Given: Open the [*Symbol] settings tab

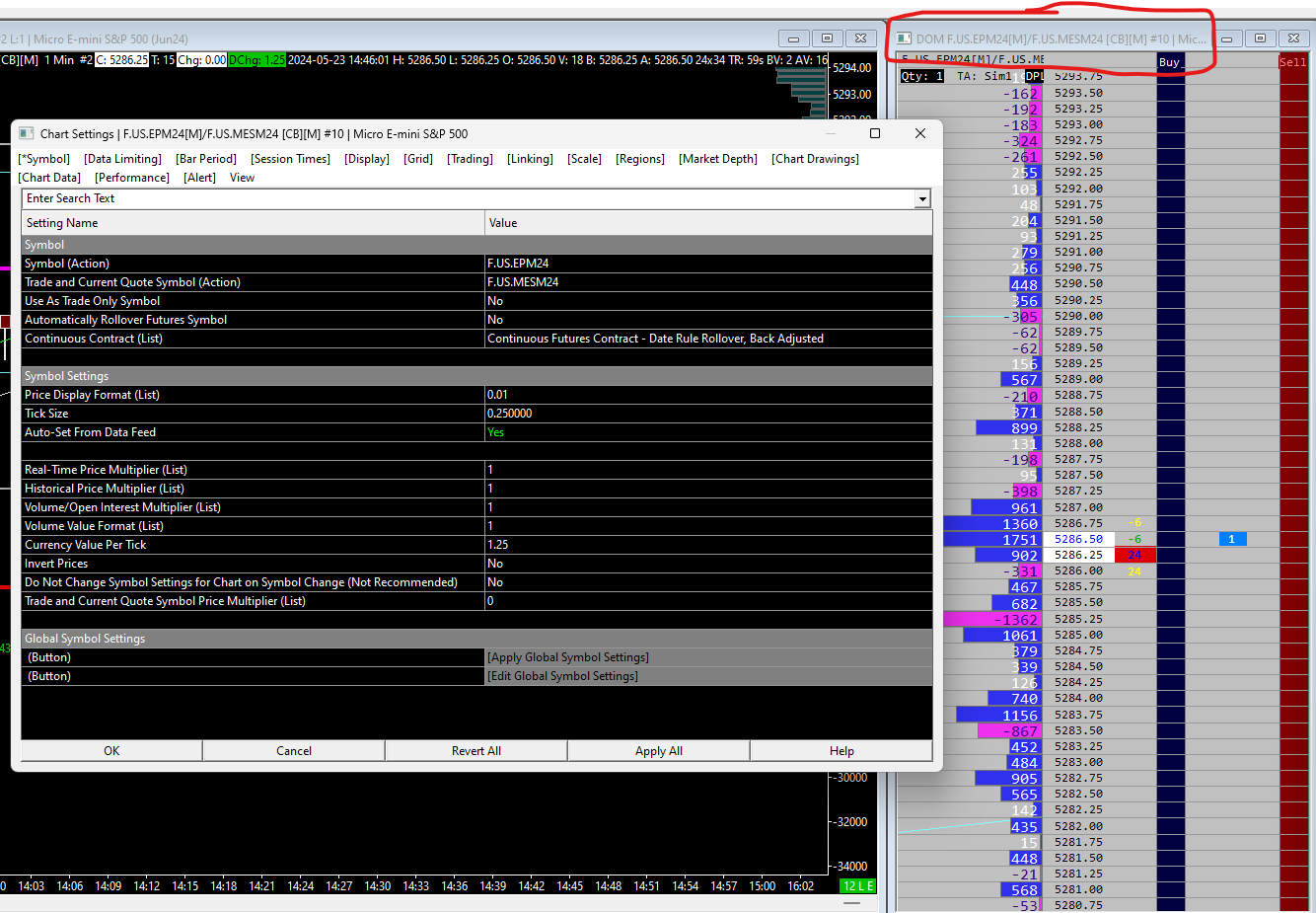Looking at the screenshot, I should pos(44,159).
